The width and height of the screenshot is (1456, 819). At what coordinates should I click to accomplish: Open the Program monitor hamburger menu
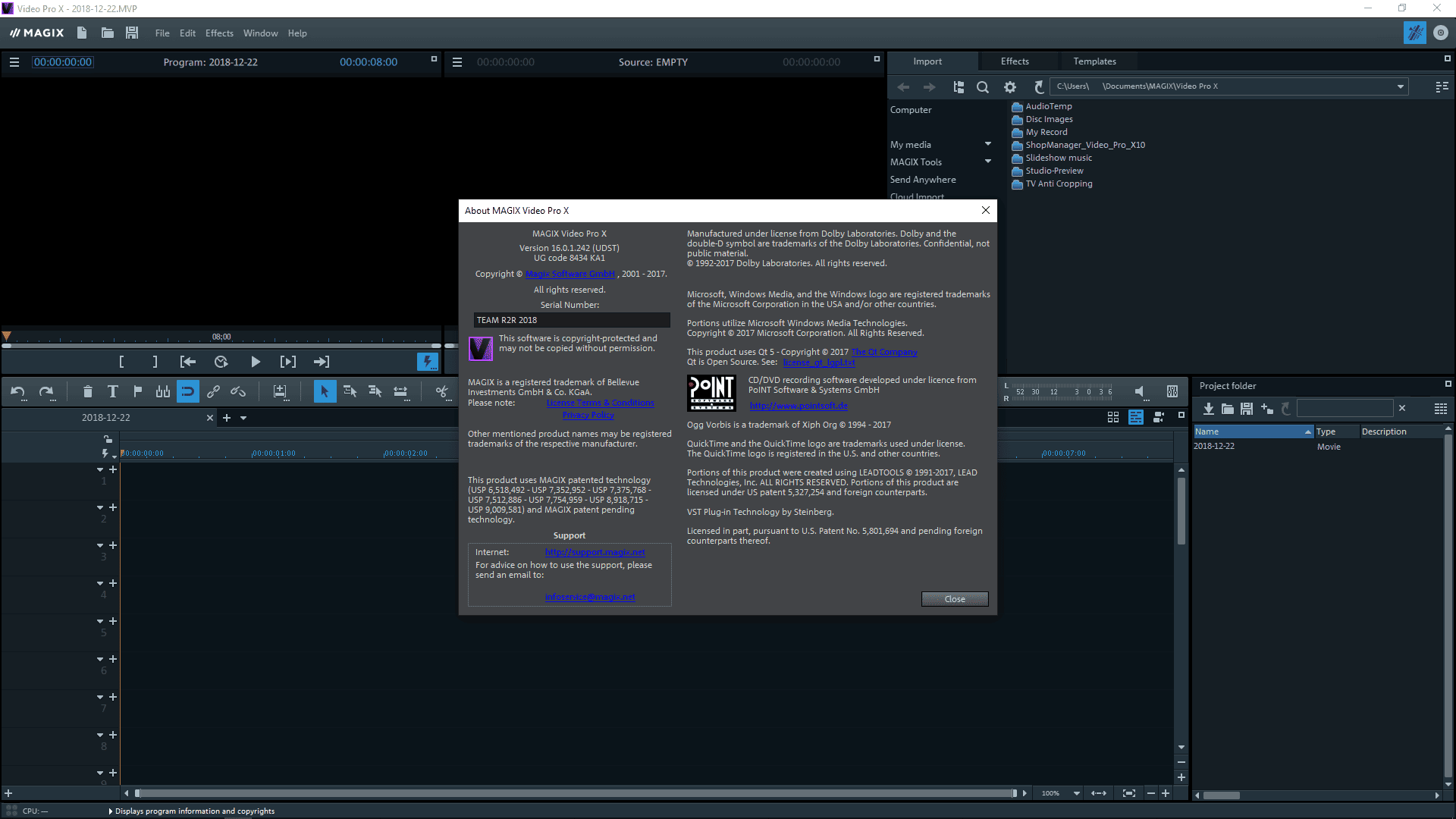point(14,62)
